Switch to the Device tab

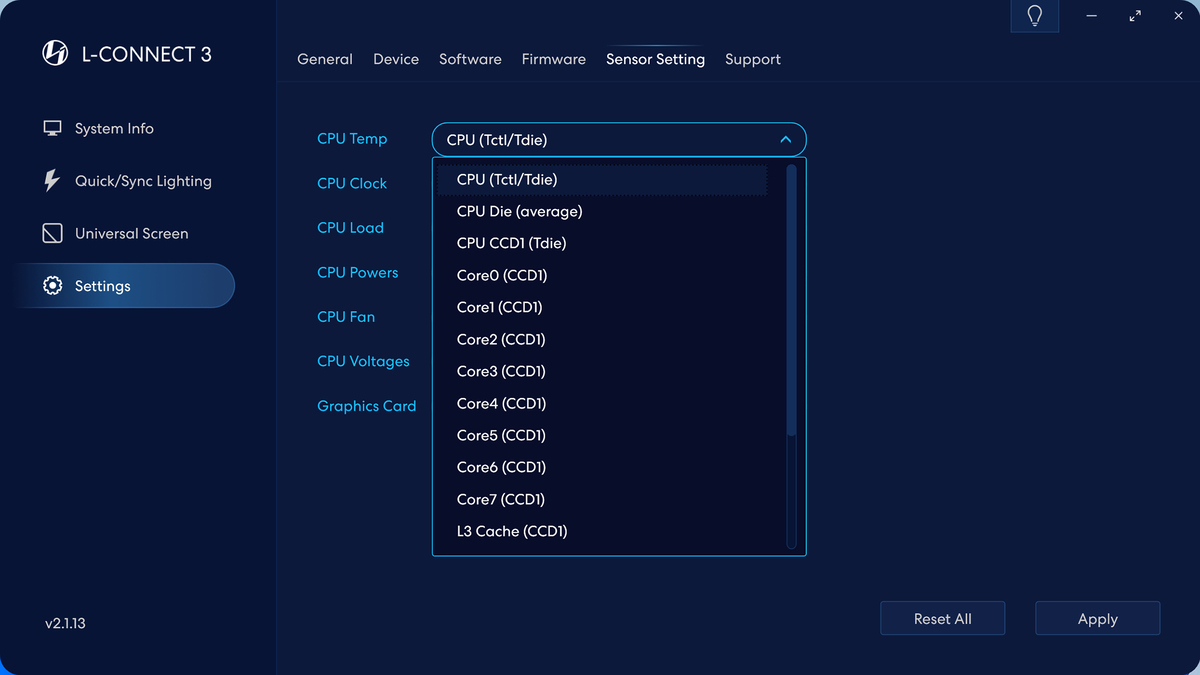point(396,59)
